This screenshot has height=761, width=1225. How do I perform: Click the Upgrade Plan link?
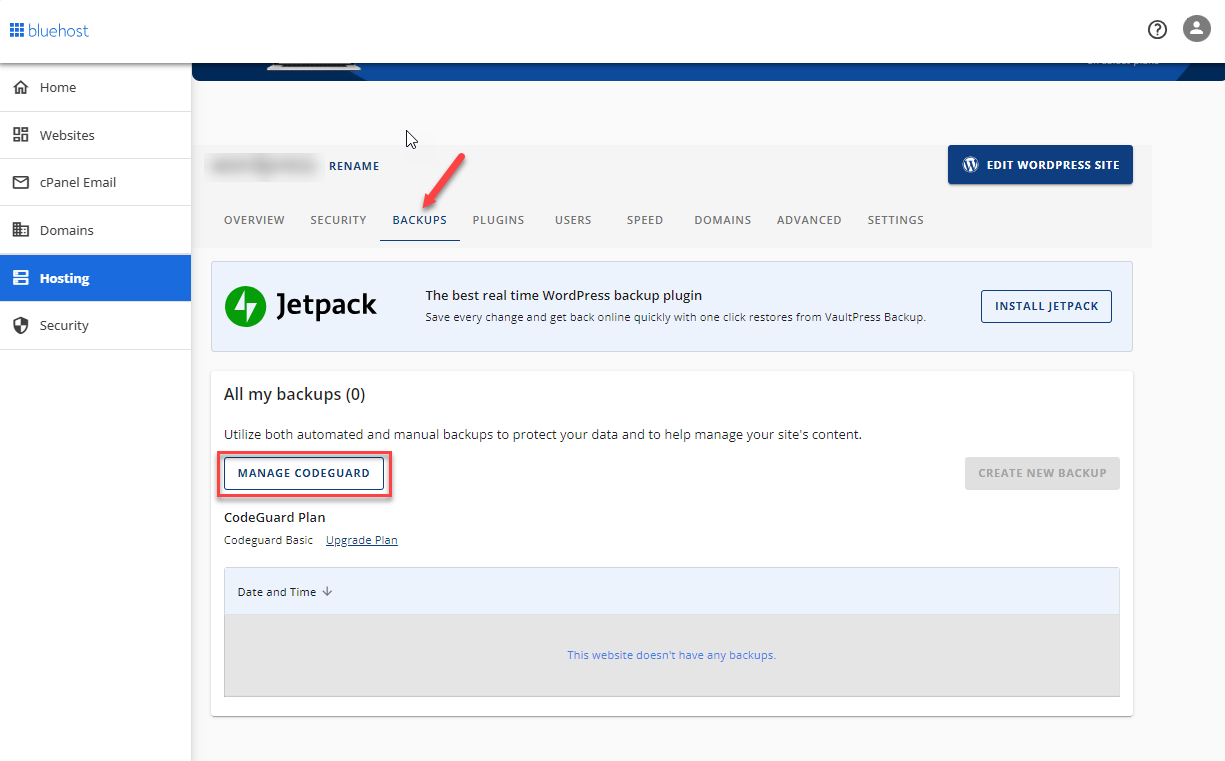click(x=362, y=540)
